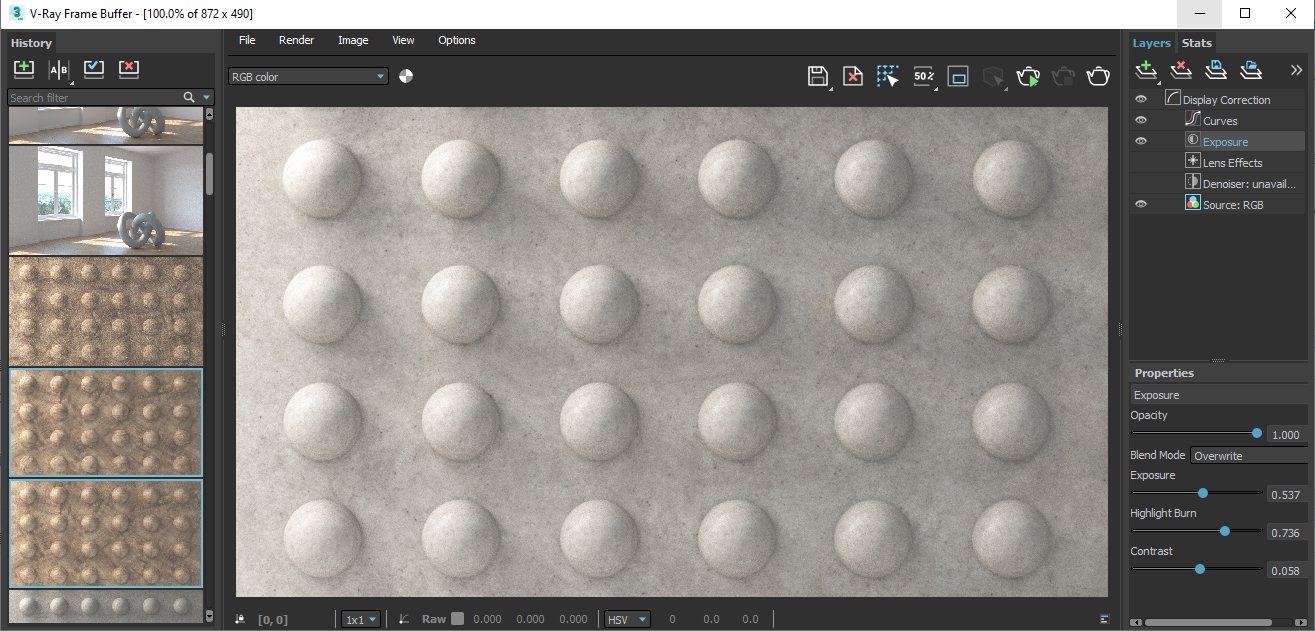This screenshot has height=631, width=1315.
Task: Render with the plain teapot icon
Action: tap(1098, 77)
